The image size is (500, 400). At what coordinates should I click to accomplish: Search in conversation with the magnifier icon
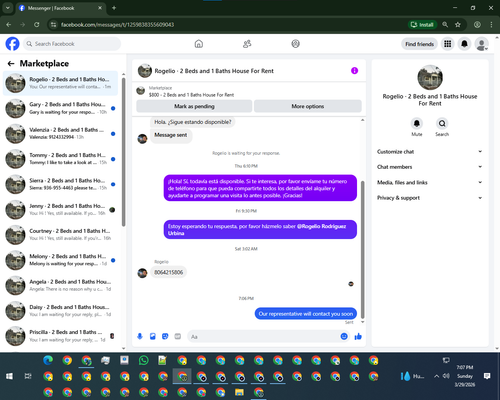pyautogui.click(x=442, y=123)
